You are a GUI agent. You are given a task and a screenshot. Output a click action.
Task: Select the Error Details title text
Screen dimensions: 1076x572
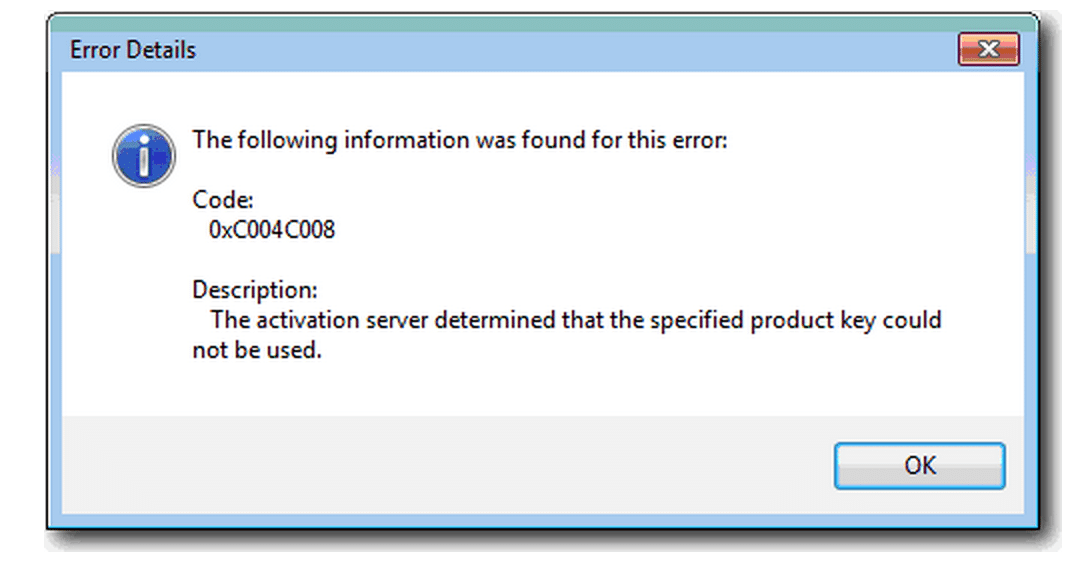[132, 50]
